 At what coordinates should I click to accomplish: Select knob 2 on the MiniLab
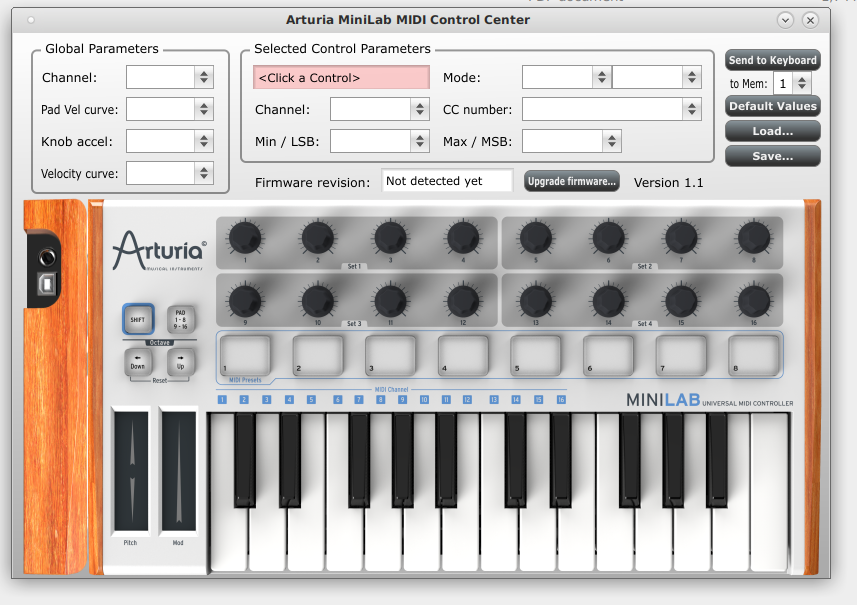318,238
